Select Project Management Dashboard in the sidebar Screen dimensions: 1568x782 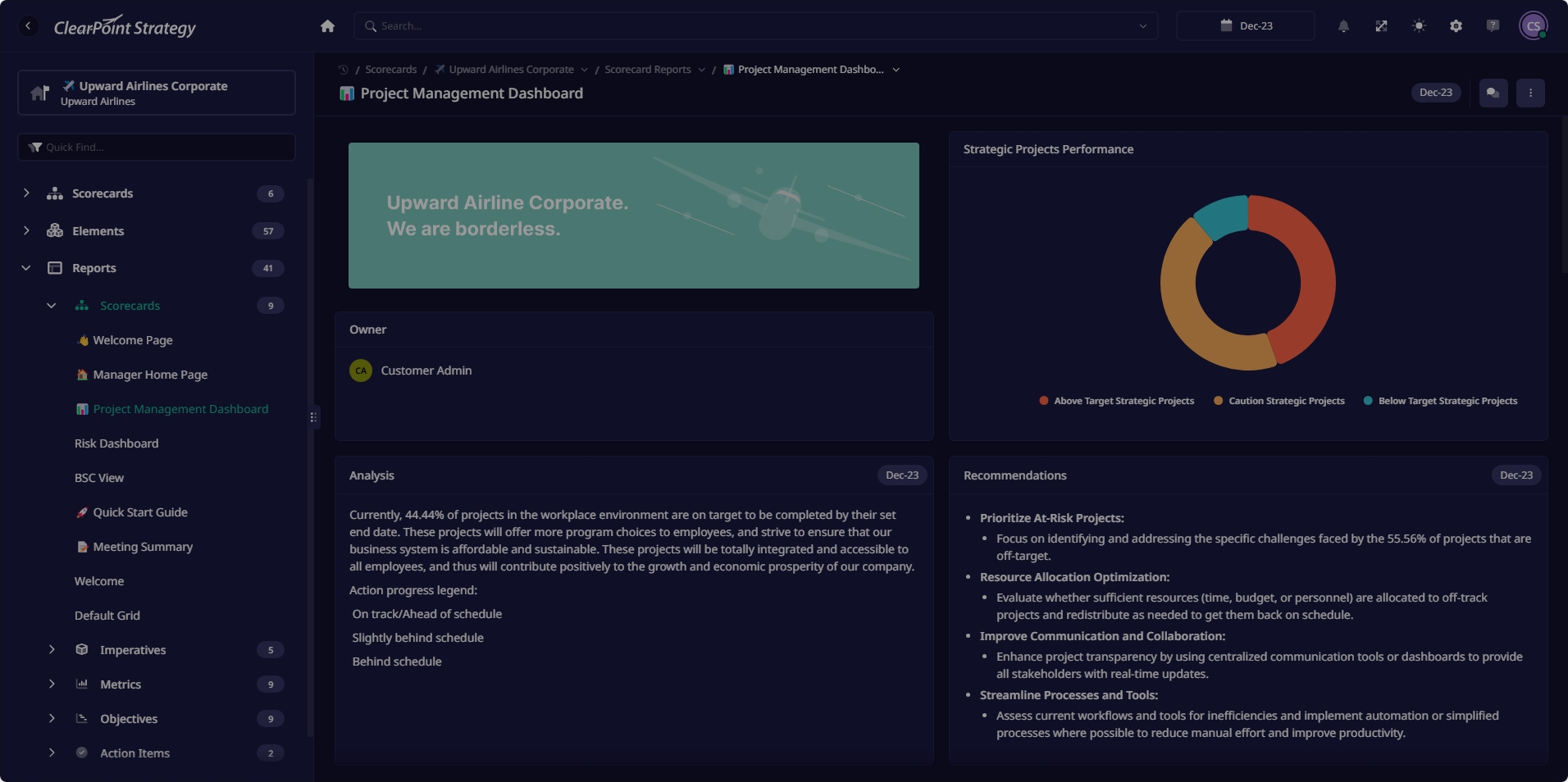(x=180, y=409)
